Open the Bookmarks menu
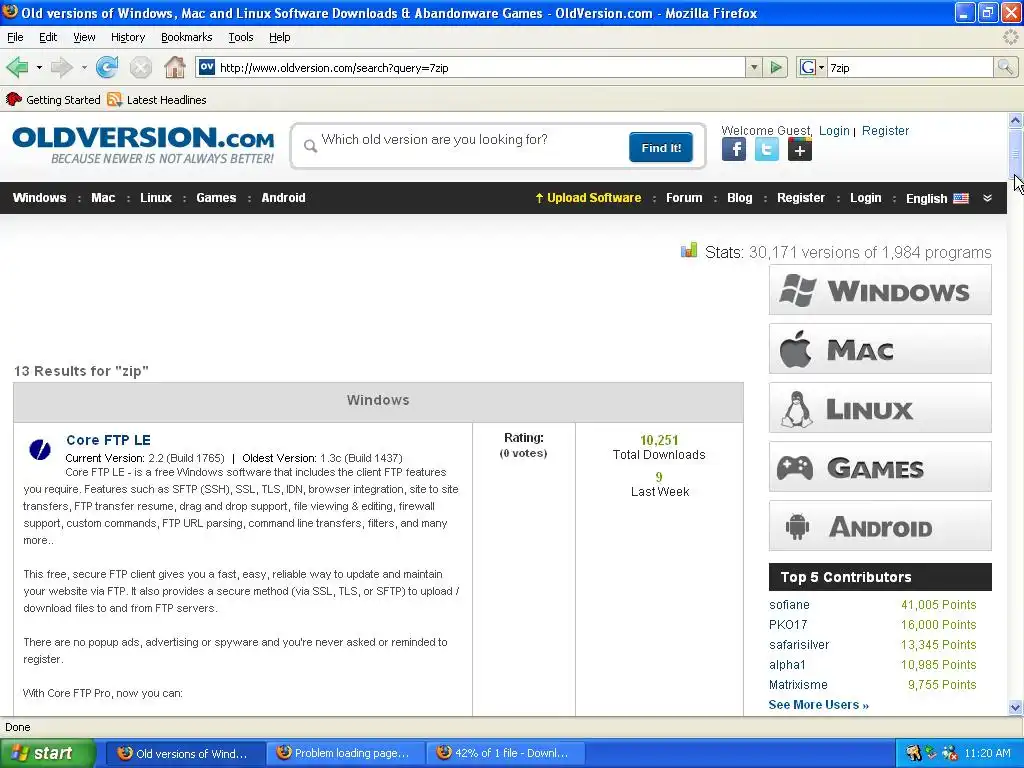 pyautogui.click(x=186, y=37)
